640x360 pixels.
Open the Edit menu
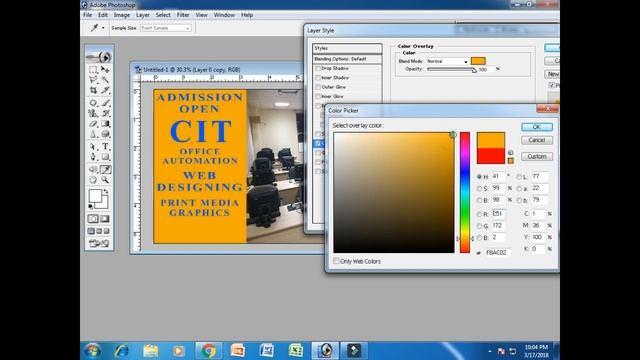(x=103, y=15)
